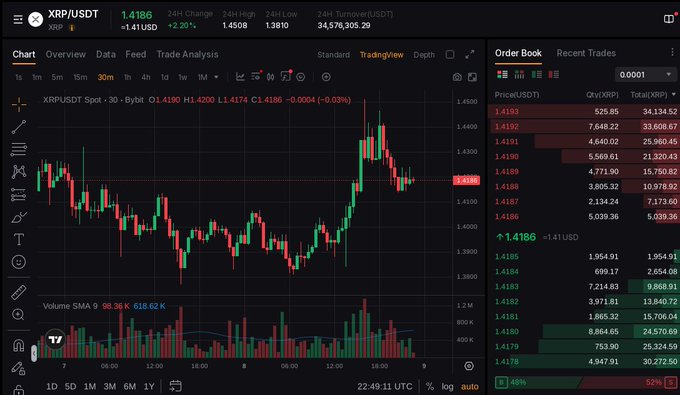Open the chart layout popout icon
The height and width of the screenshot is (395, 680).
coord(472,77)
